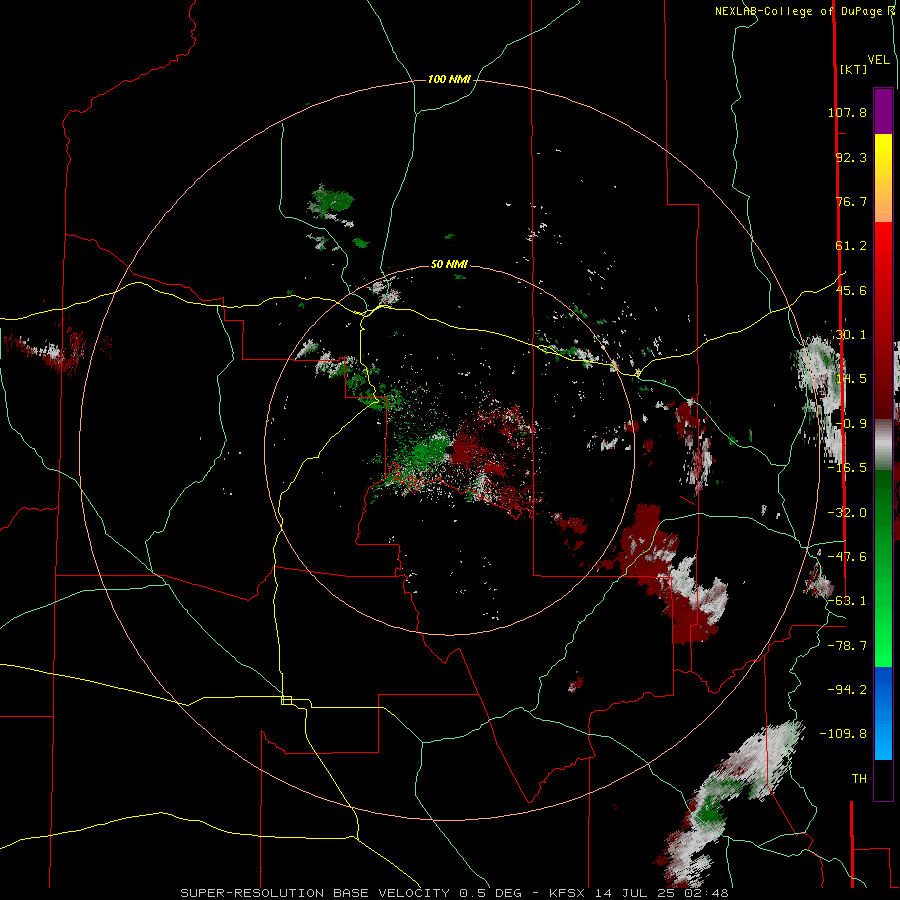Click the -63.1 scale value

click(x=847, y=601)
